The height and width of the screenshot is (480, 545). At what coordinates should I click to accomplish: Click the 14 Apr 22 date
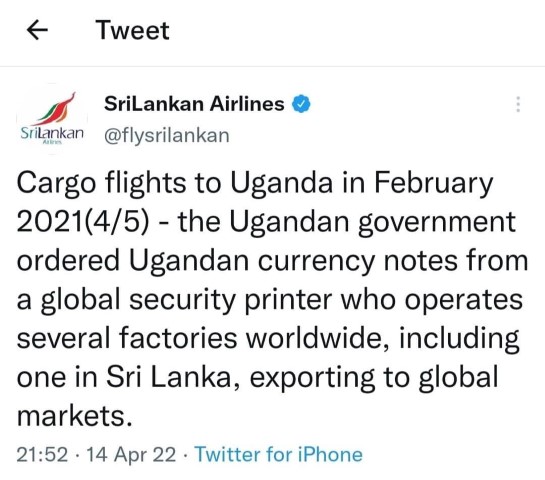pos(131,454)
